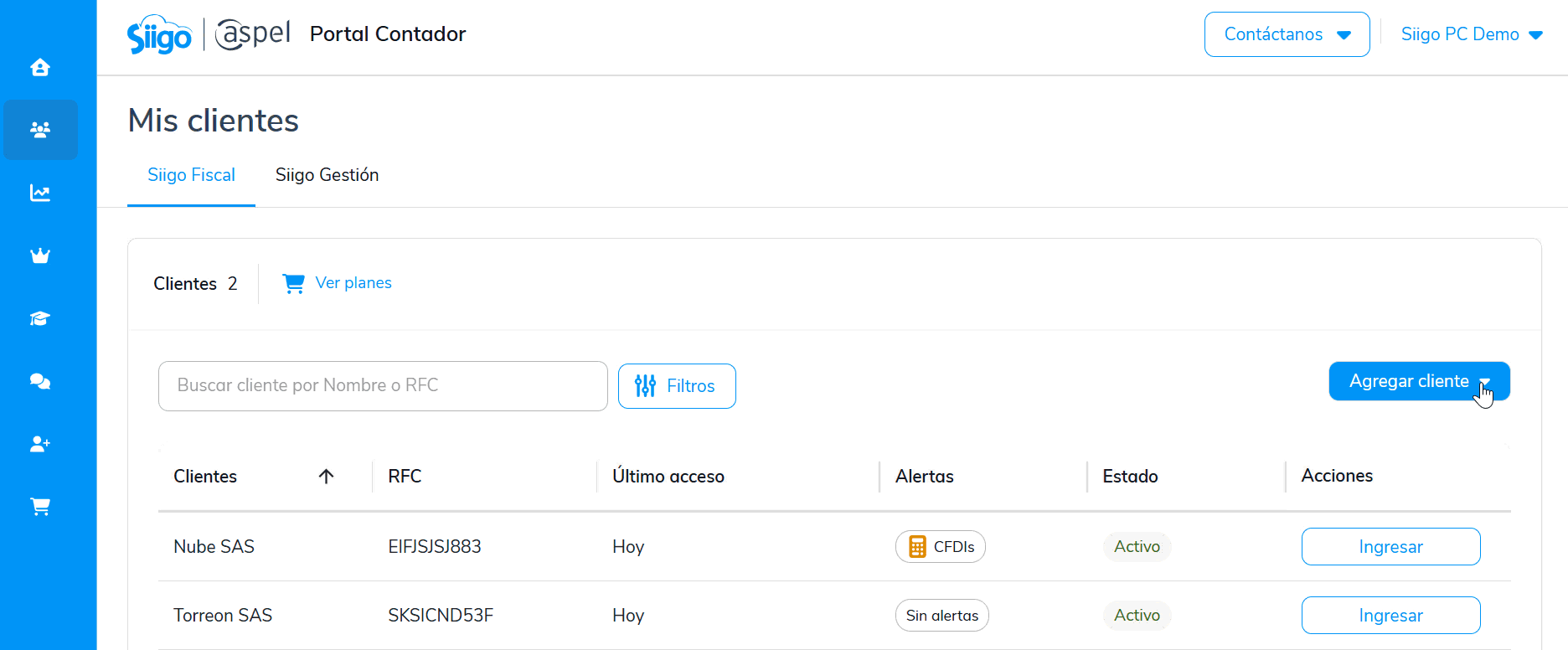Go to home via sidebar house icon
This screenshot has height=650, width=1568.
click(x=40, y=67)
